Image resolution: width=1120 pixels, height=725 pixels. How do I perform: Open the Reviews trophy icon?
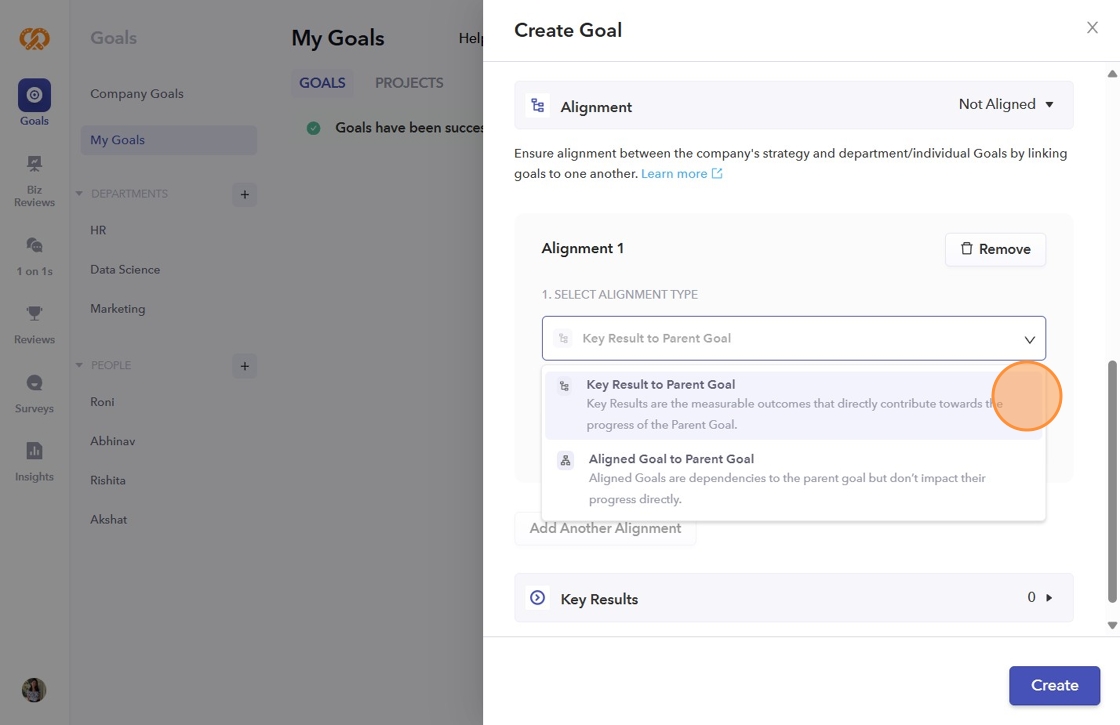(34, 314)
